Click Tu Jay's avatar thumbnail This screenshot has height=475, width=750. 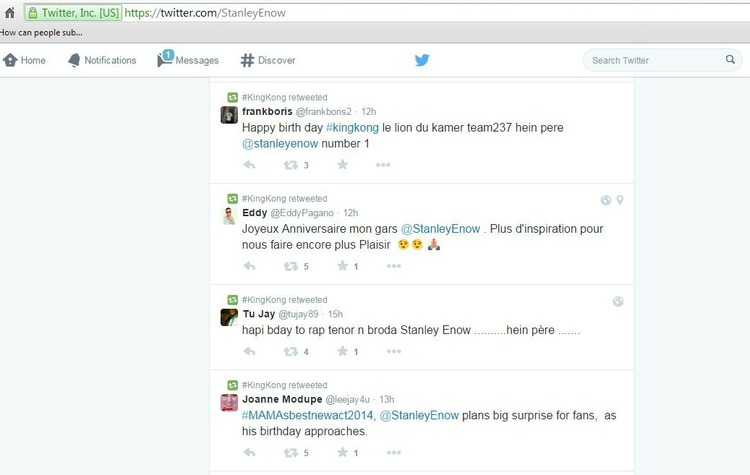tap(229, 317)
